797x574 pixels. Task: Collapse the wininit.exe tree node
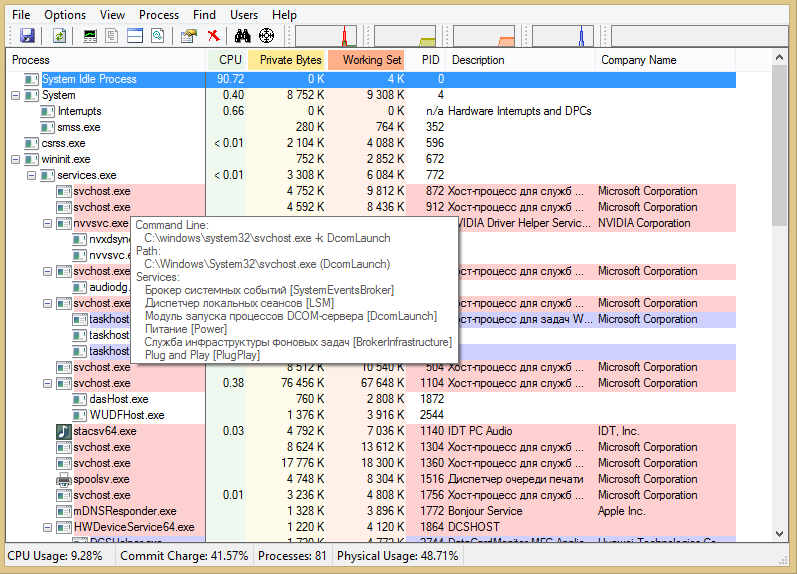(x=15, y=159)
